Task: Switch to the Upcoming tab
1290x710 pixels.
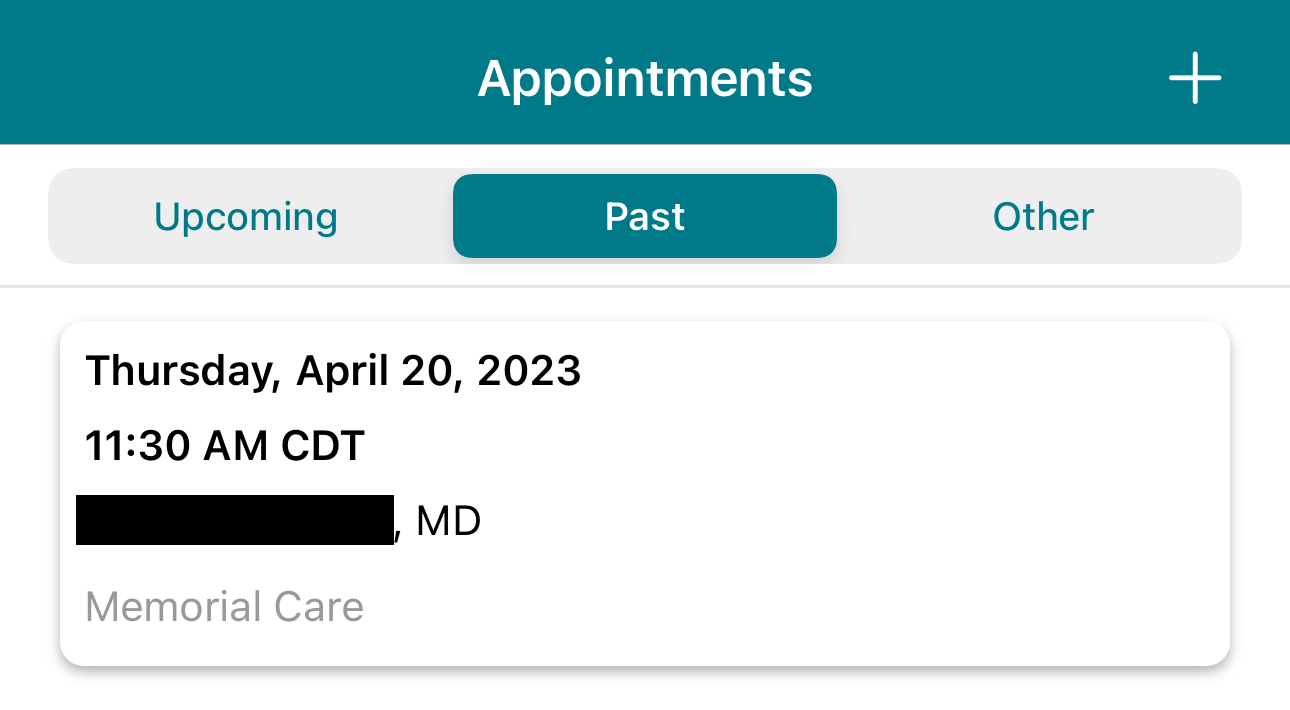Action: pyautogui.click(x=246, y=217)
